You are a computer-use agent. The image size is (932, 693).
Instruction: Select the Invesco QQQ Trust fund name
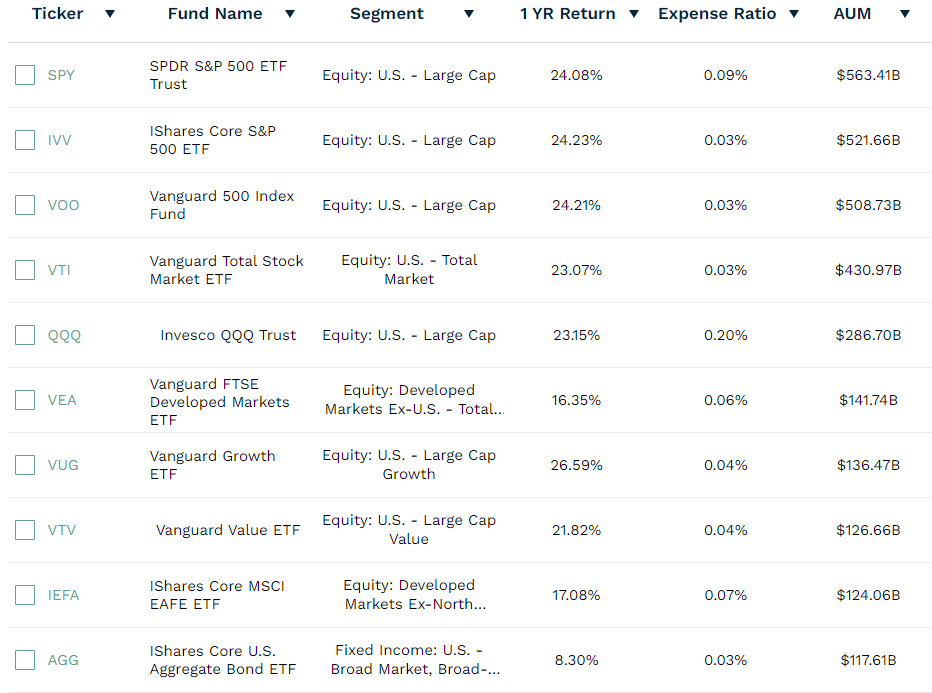[228, 335]
